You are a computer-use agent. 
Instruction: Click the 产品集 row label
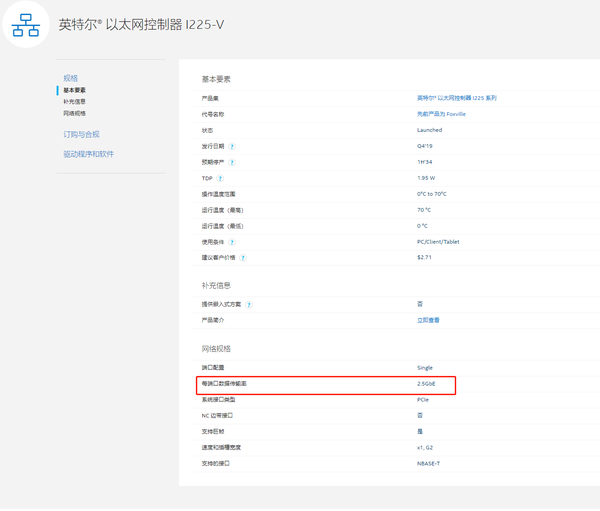pos(210,99)
